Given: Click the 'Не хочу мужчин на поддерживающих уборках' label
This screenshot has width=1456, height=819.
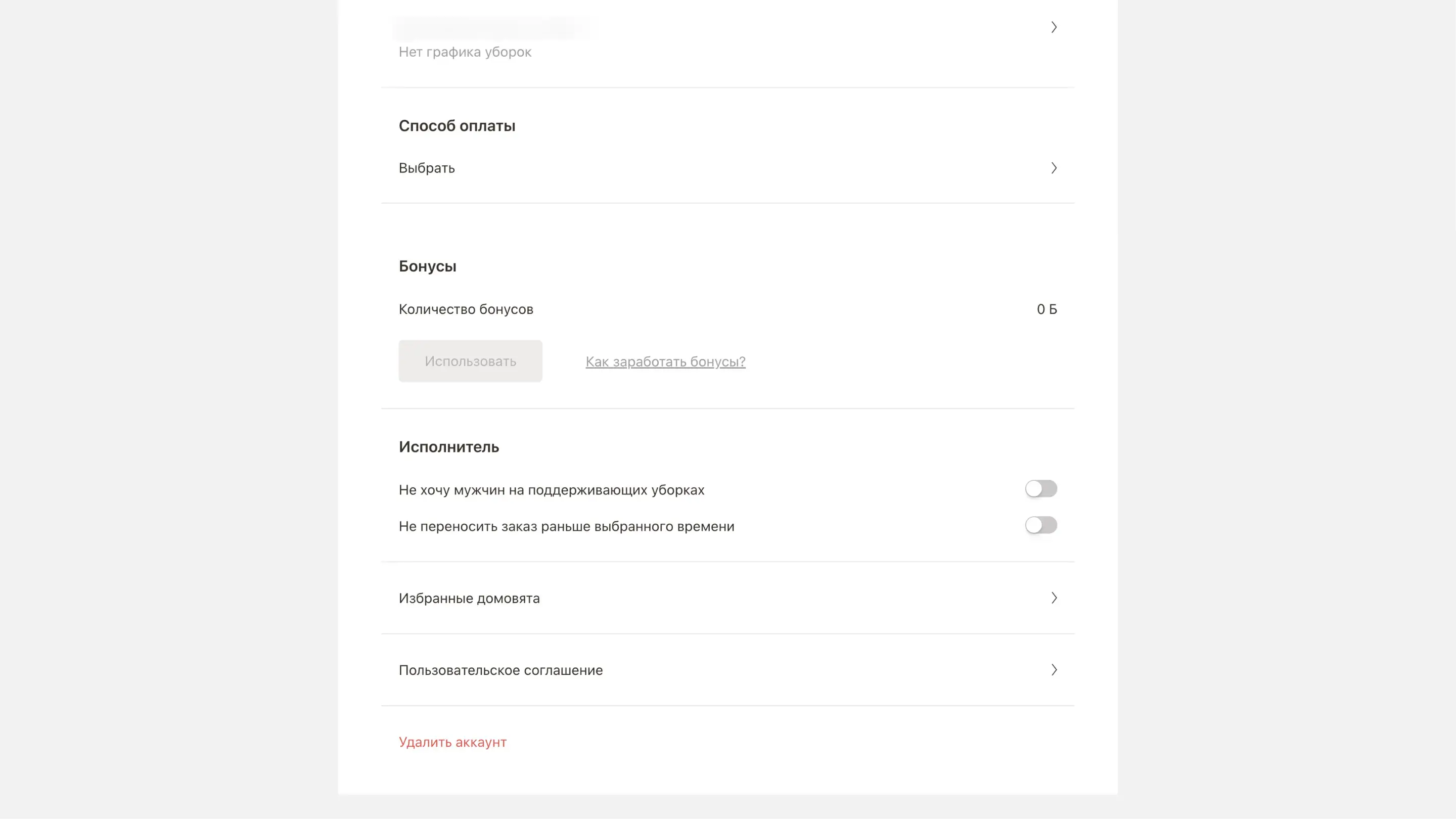Looking at the screenshot, I should pos(551,490).
